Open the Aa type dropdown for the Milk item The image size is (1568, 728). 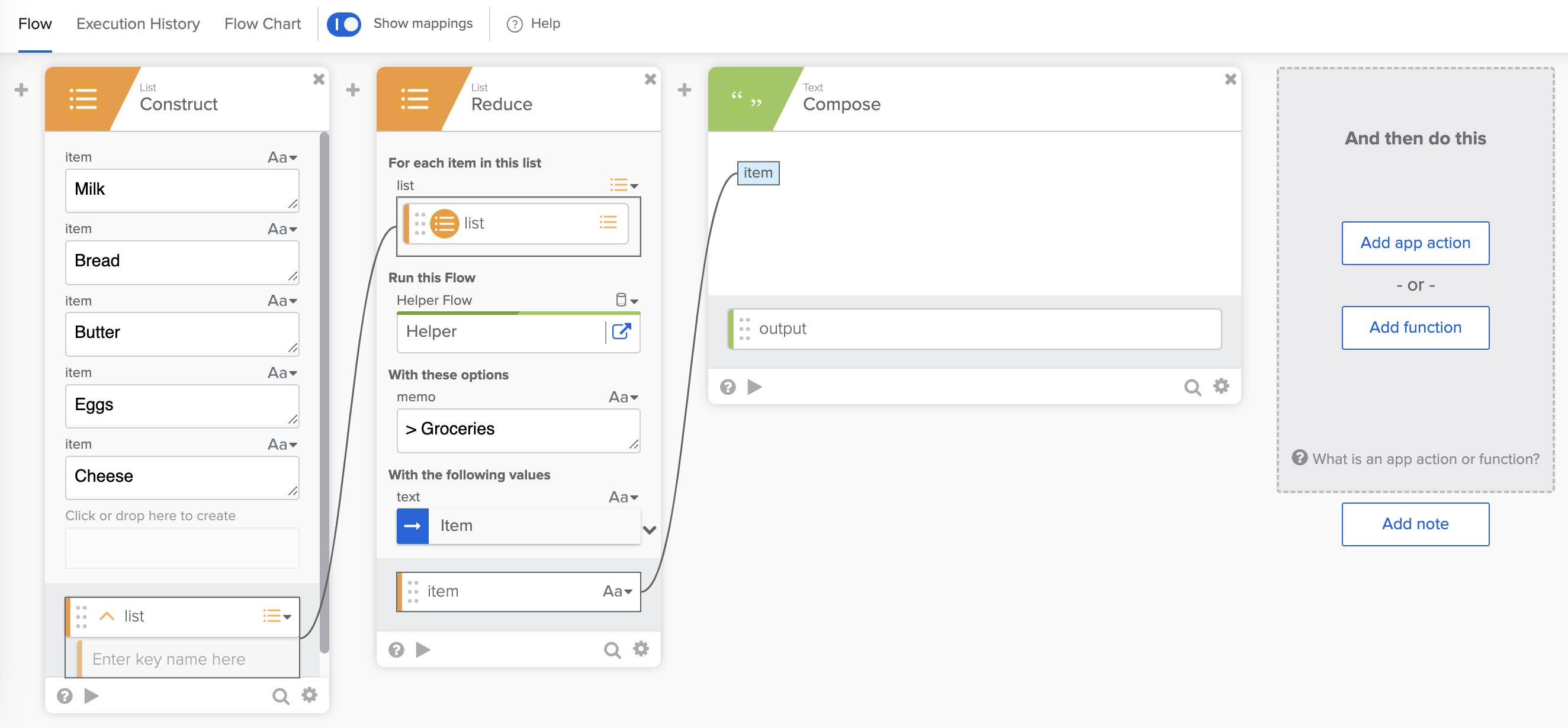coord(281,157)
